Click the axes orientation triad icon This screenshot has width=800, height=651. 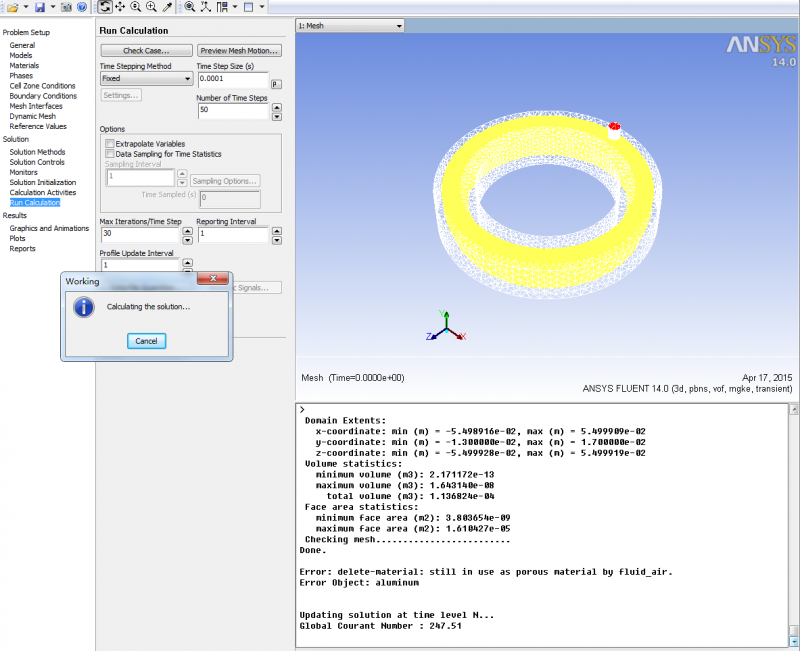point(206,7)
